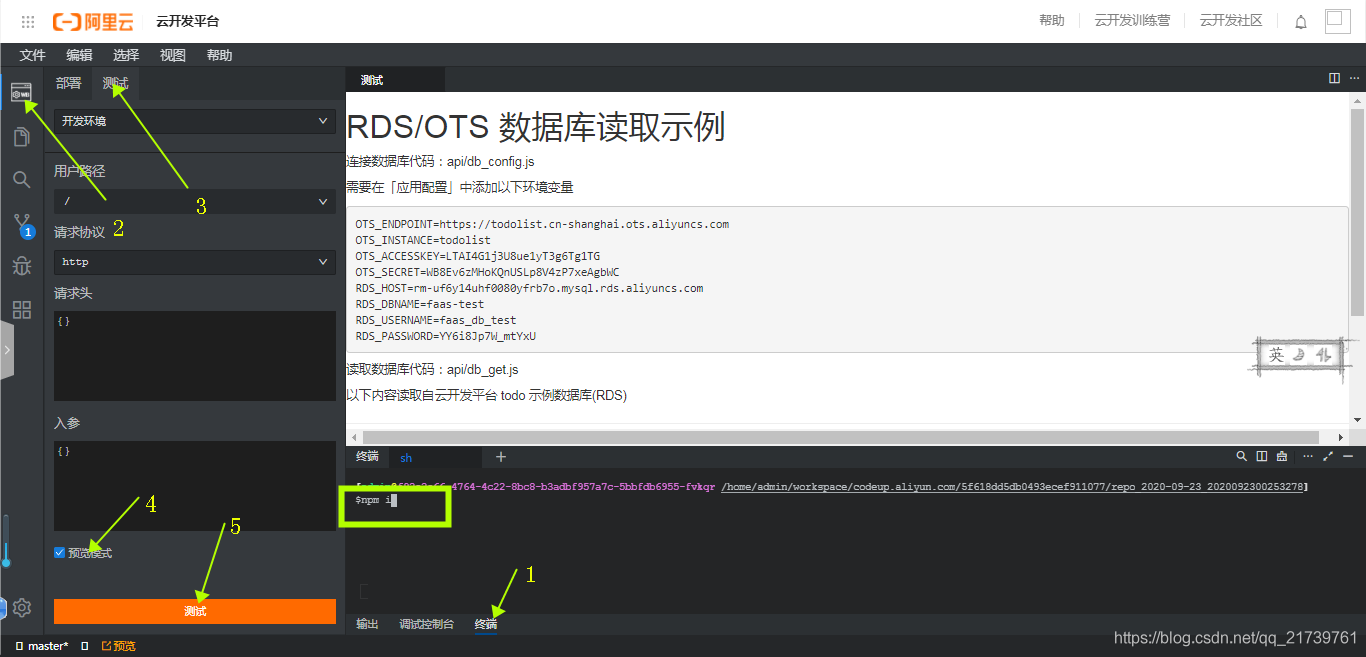Screen dimensions: 1366x657
Task: Open the file explorer sidebar icon
Action: [21, 137]
